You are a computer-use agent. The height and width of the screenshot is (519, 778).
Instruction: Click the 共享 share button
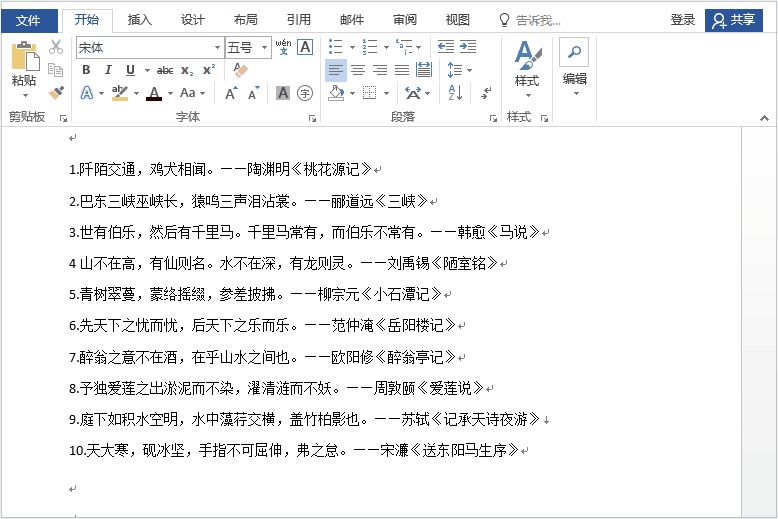click(x=734, y=20)
